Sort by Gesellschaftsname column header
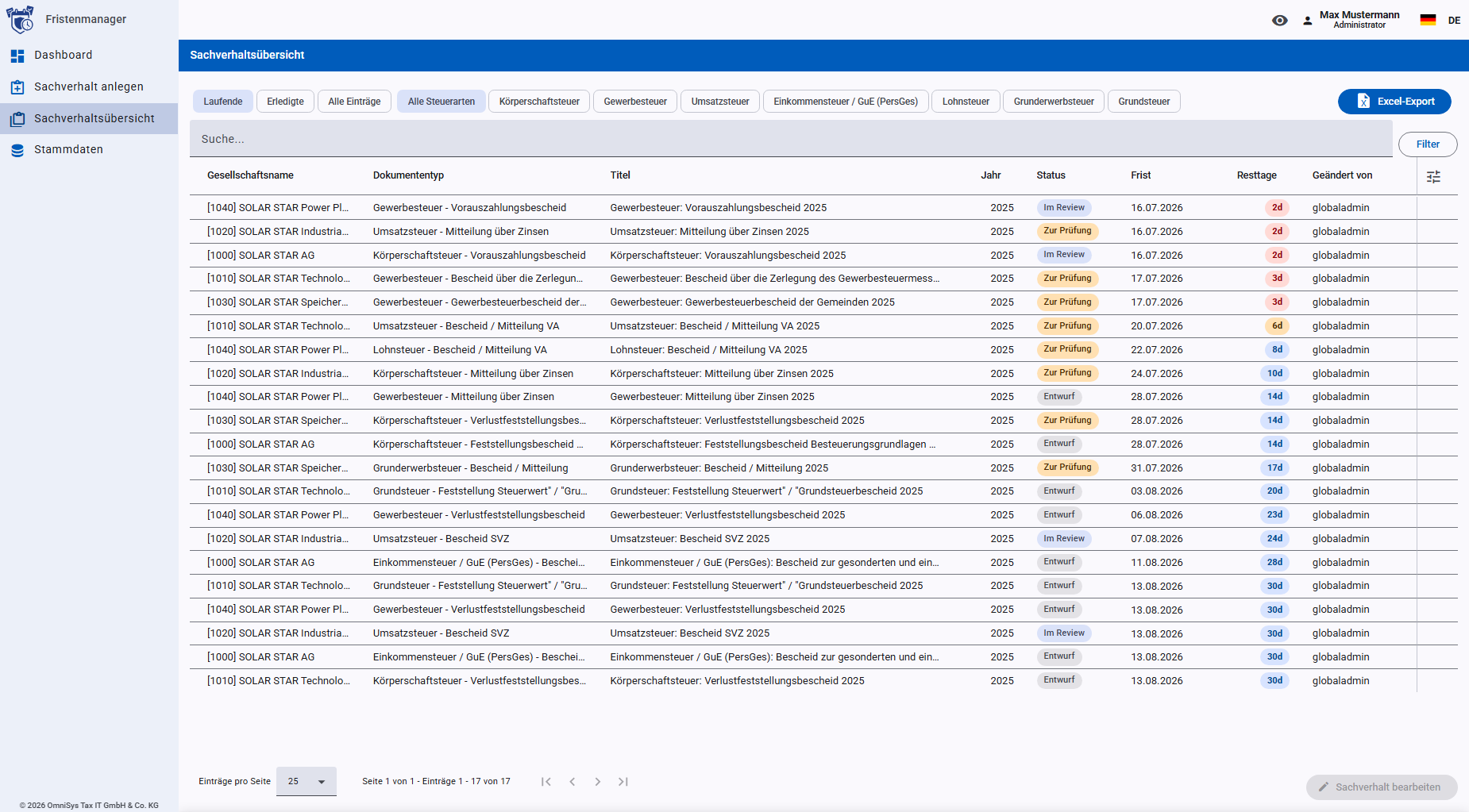The height and width of the screenshot is (812, 1469). (250, 175)
